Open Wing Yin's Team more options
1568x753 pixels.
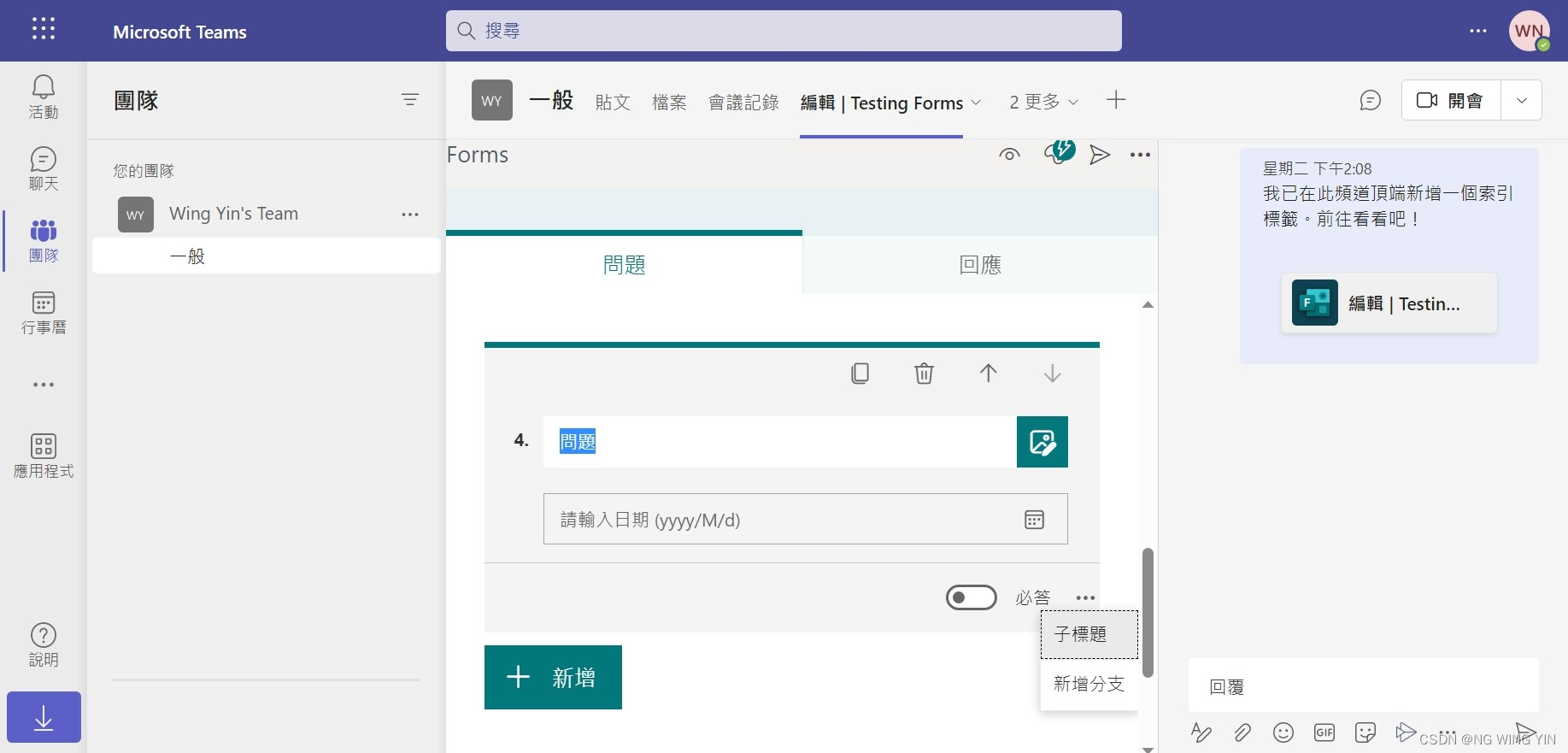[x=410, y=215]
